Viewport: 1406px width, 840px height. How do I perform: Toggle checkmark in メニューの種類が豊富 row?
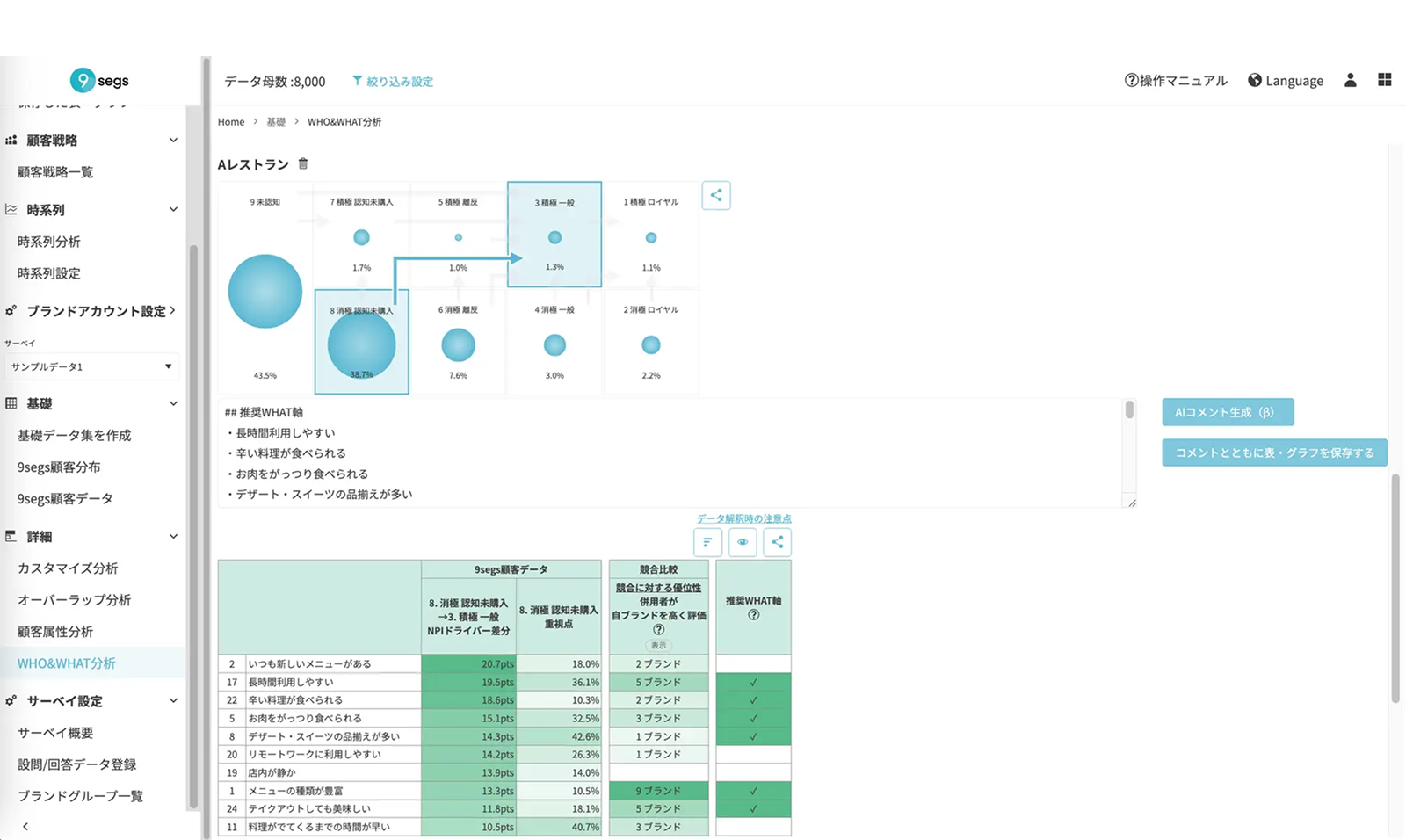[x=753, y=791]
